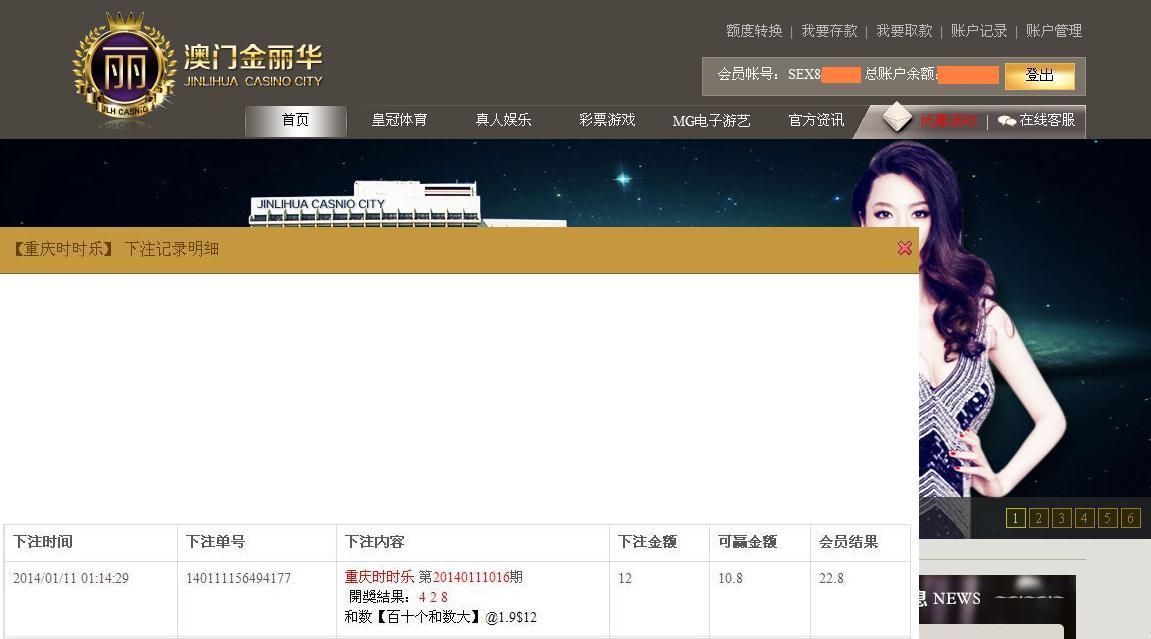The height and width of the screenshot is (639, 1151).
Task: Open the 官方资讯 menu item
Action: coord(816,120)
